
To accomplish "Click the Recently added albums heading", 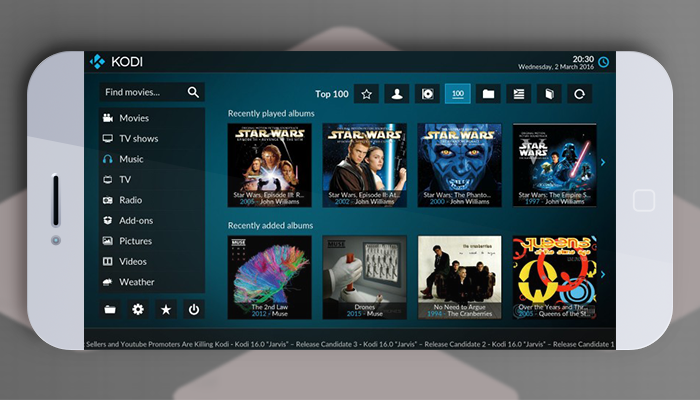I will [270, 225].
